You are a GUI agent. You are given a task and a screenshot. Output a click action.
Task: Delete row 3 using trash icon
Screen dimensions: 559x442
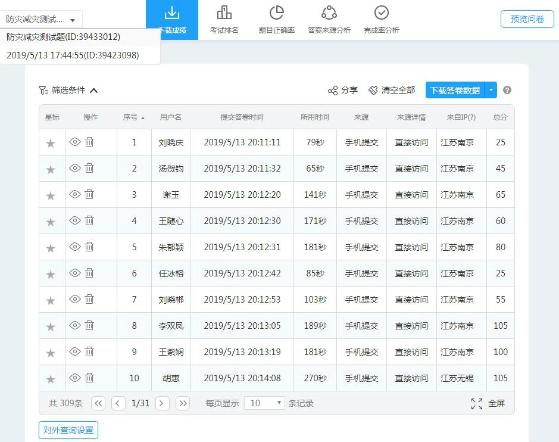pos(89,194)
